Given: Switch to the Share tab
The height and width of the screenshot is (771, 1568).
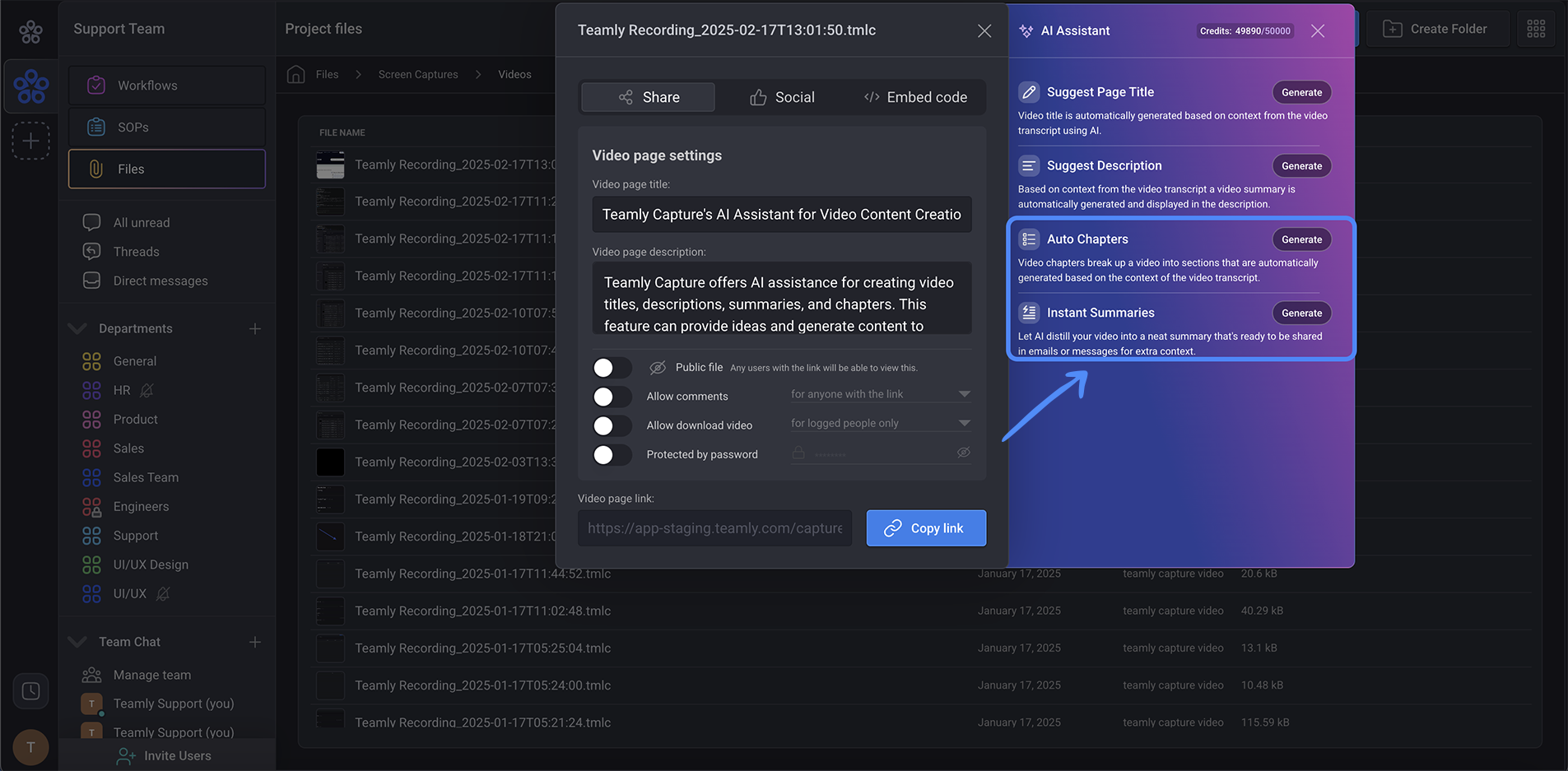Looking at the screenshot, I should click(x=649, y=97).
